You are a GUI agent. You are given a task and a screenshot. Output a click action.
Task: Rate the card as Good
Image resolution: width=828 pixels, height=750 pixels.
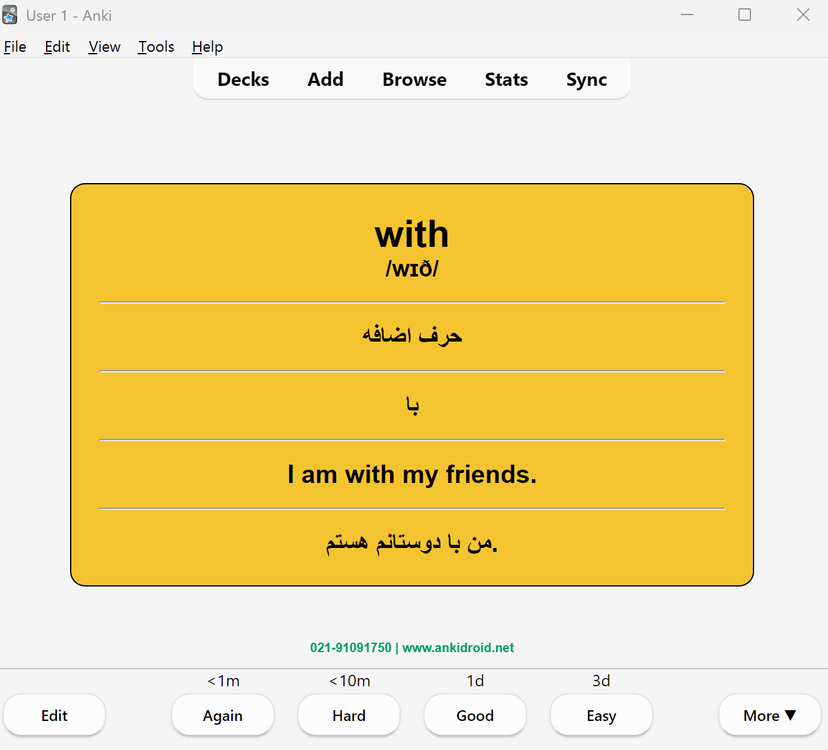pos(475,715)
